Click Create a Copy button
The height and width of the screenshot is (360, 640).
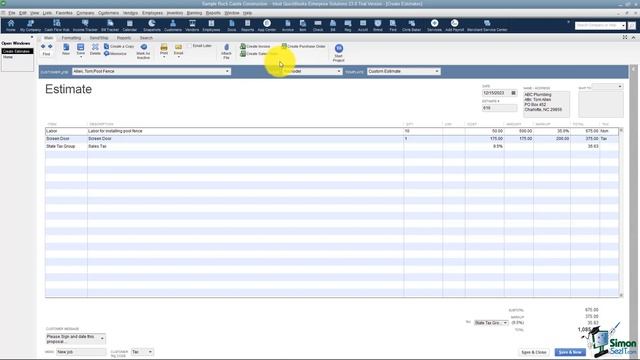pos(119,47)
